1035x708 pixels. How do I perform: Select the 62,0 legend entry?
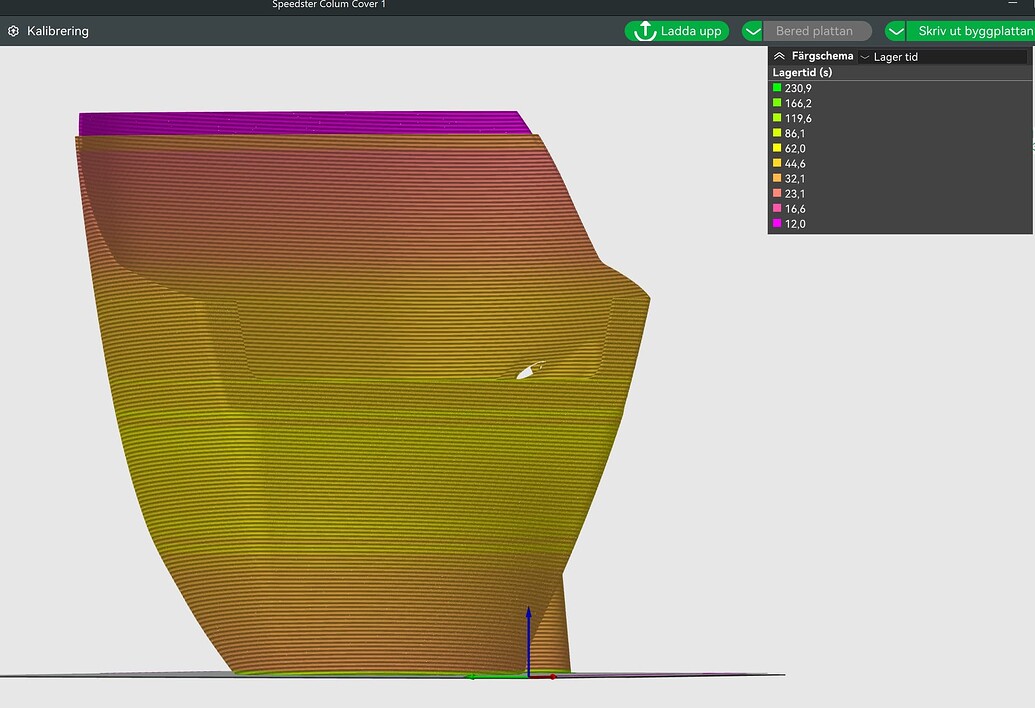point(789,148)
